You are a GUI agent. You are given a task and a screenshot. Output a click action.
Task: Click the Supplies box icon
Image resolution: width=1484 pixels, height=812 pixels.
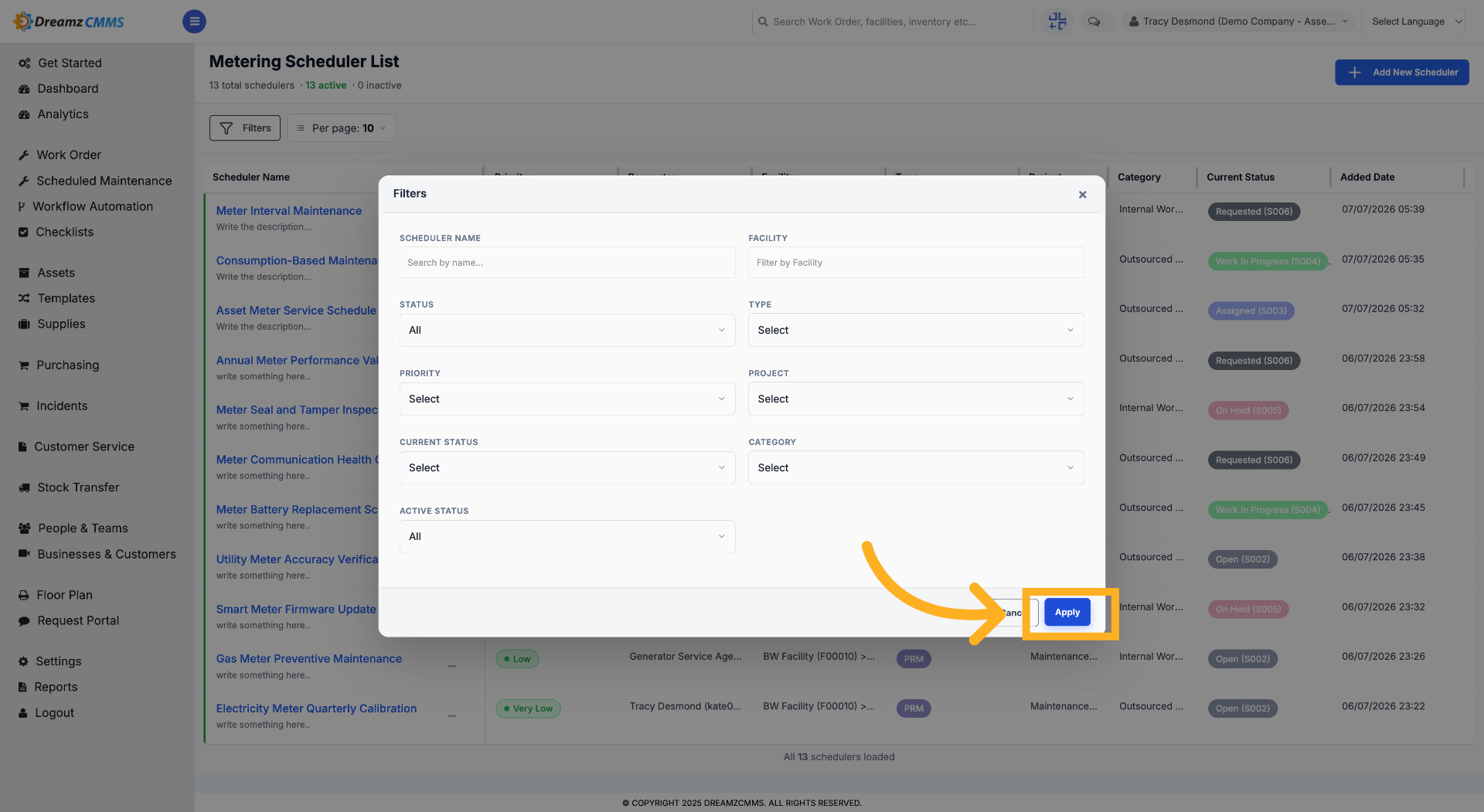[24, 324]
